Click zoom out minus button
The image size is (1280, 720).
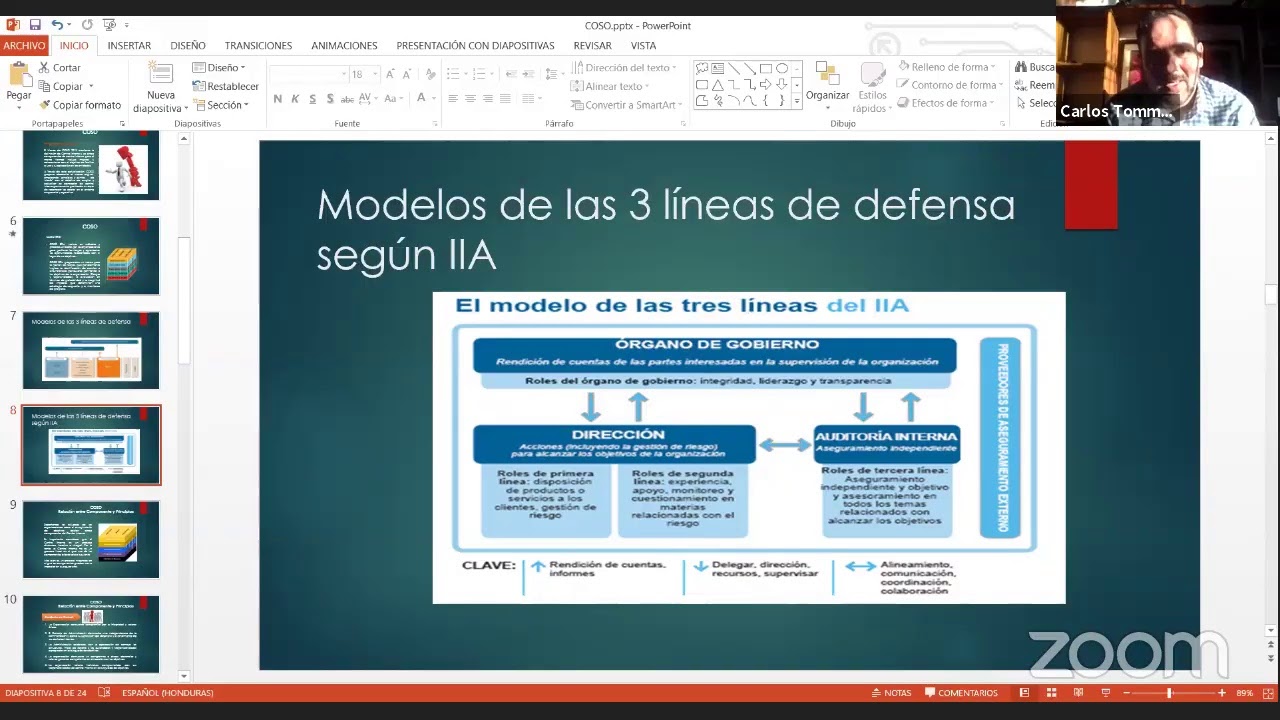tap(1126, 692)
